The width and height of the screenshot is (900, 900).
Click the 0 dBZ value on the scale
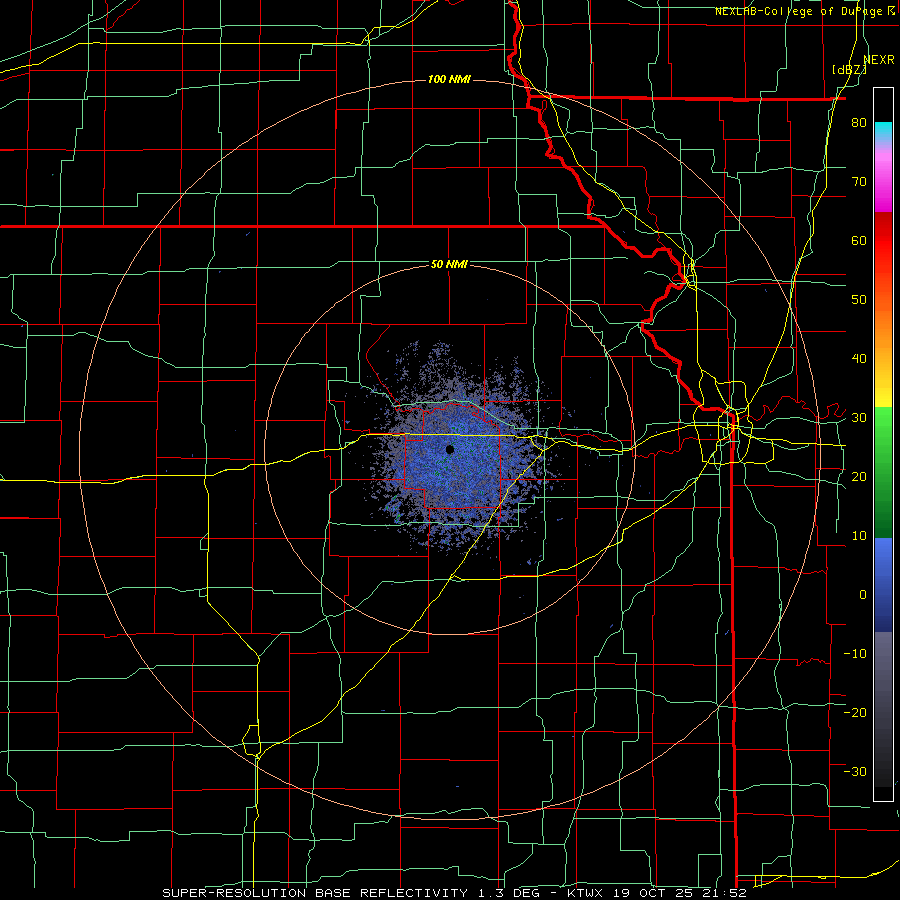pyautogui.click(x=863, y=595)
